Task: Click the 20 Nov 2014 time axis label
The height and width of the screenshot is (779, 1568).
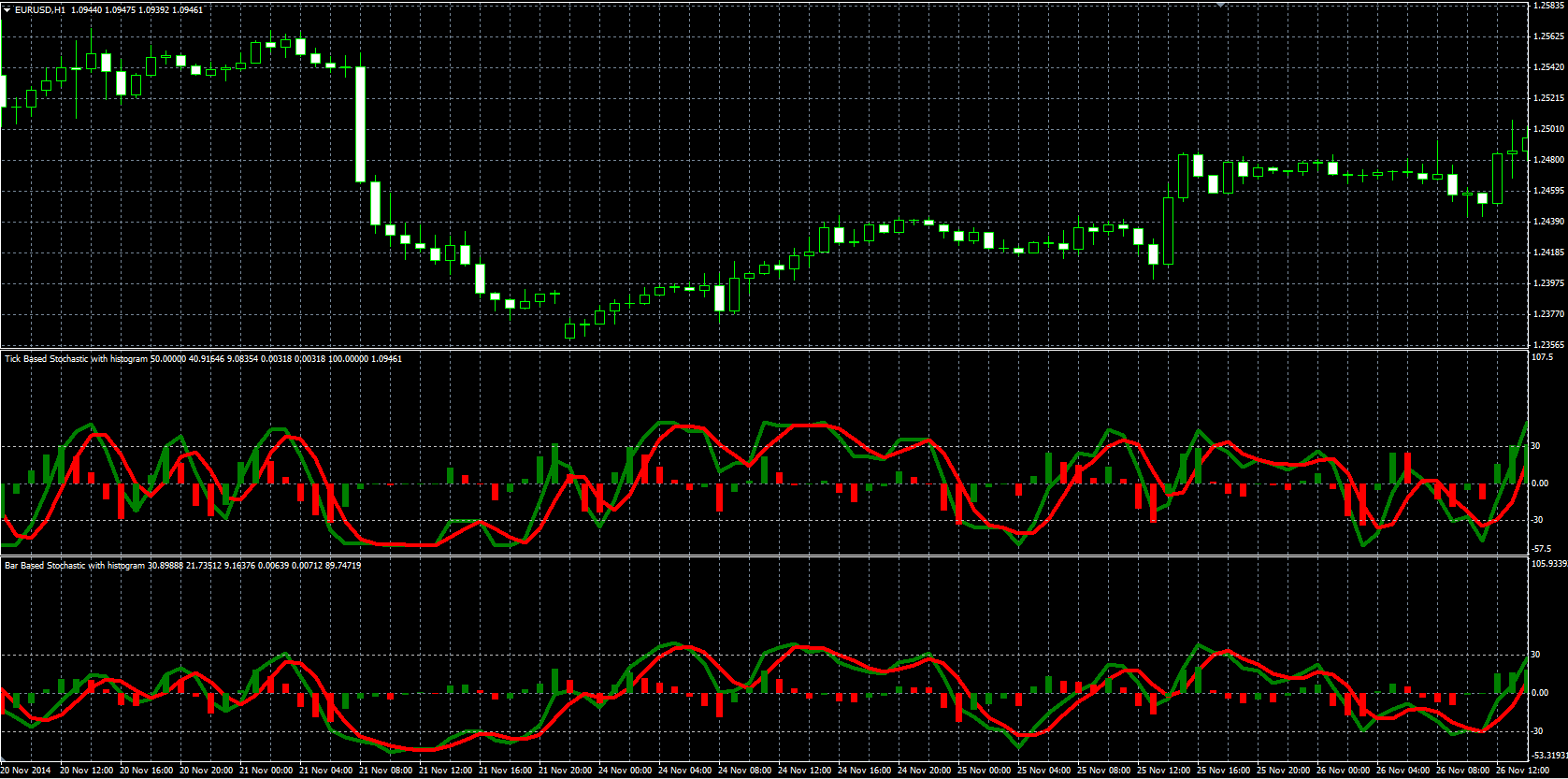Action: click(x=25, y=771)
